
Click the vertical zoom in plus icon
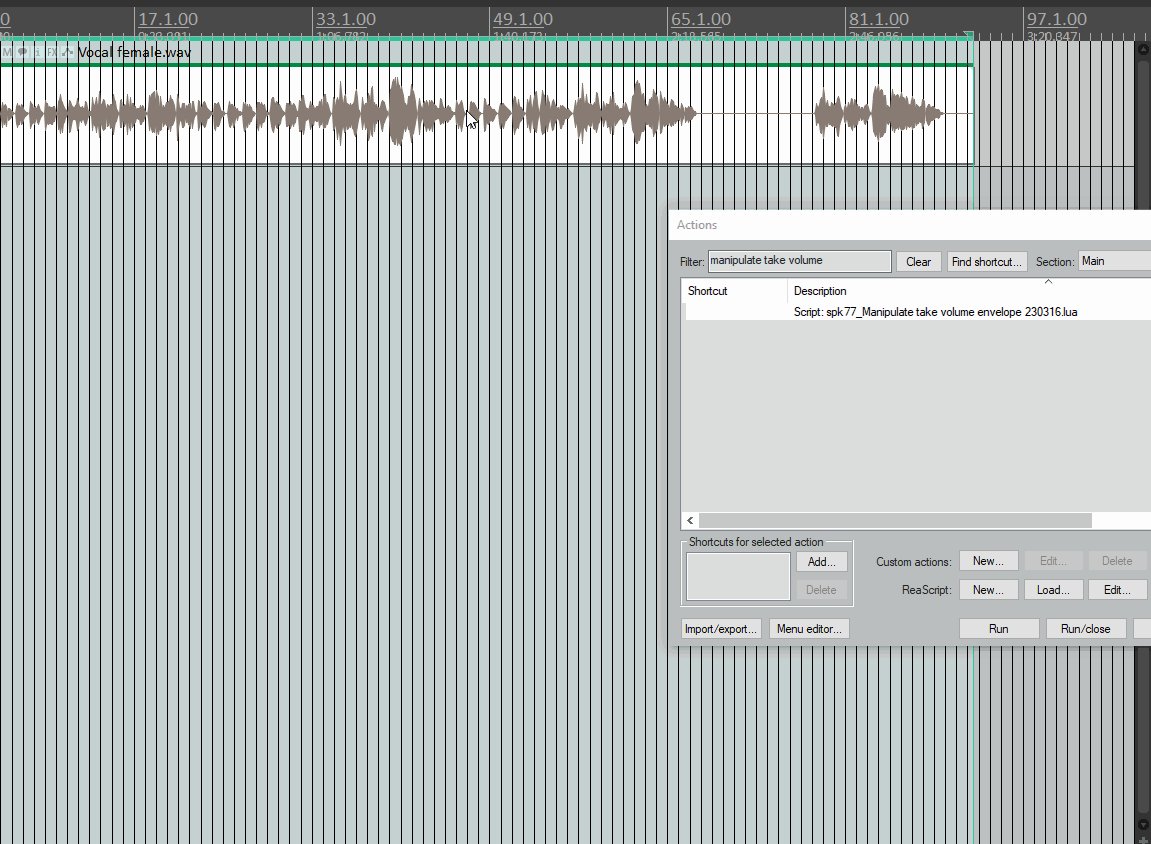point(1143,839)
